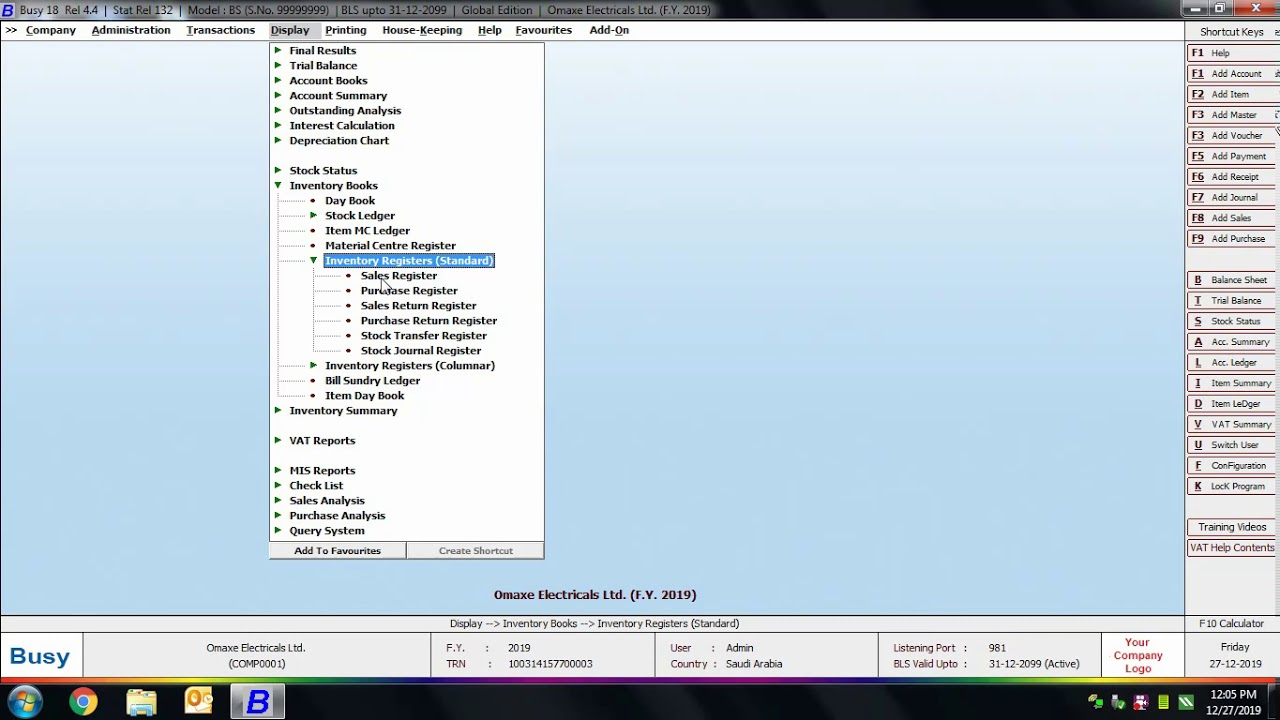
Task: Open the Item Summary shortcut
Action: tap(1232, 383)
